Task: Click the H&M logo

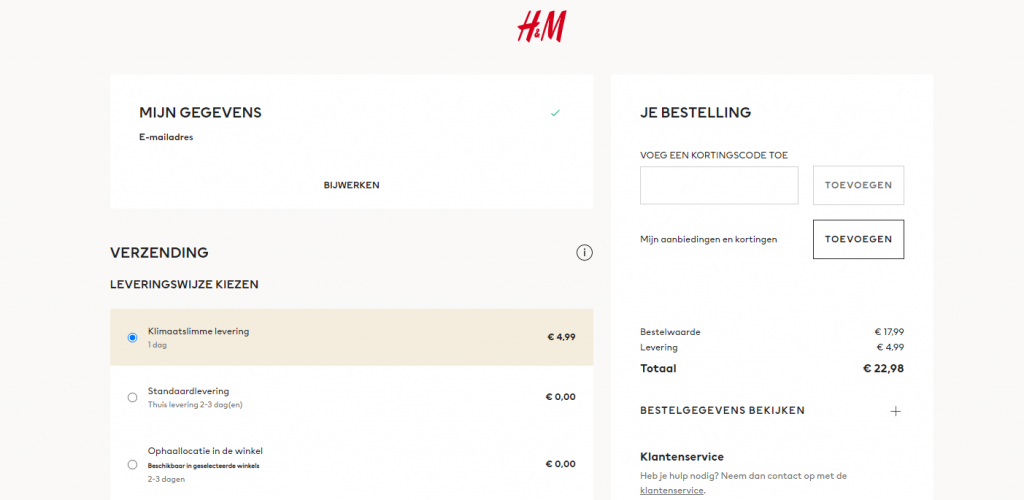Action: [x=541, y=27]
